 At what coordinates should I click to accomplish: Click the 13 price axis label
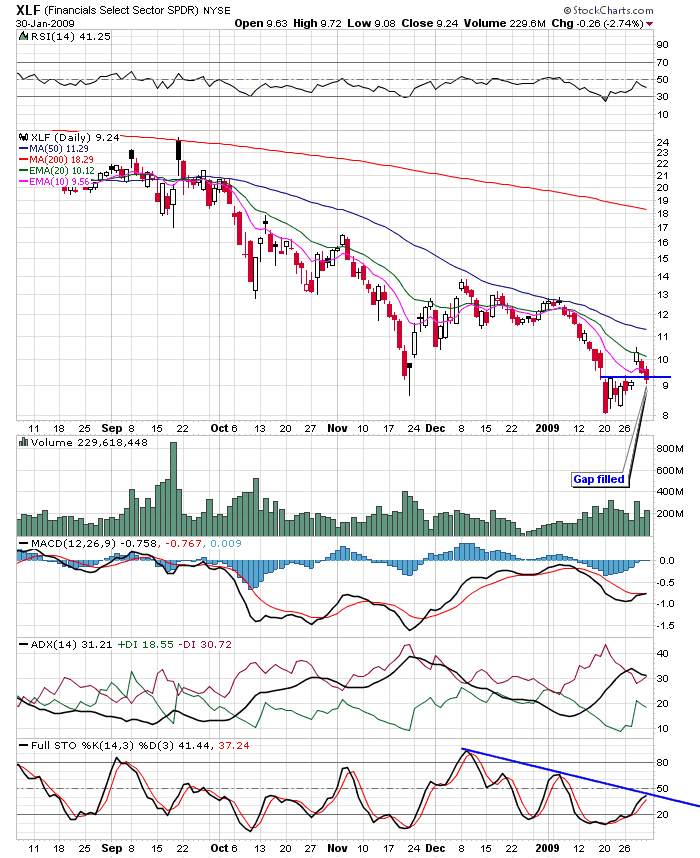click(x=662, y=295)
